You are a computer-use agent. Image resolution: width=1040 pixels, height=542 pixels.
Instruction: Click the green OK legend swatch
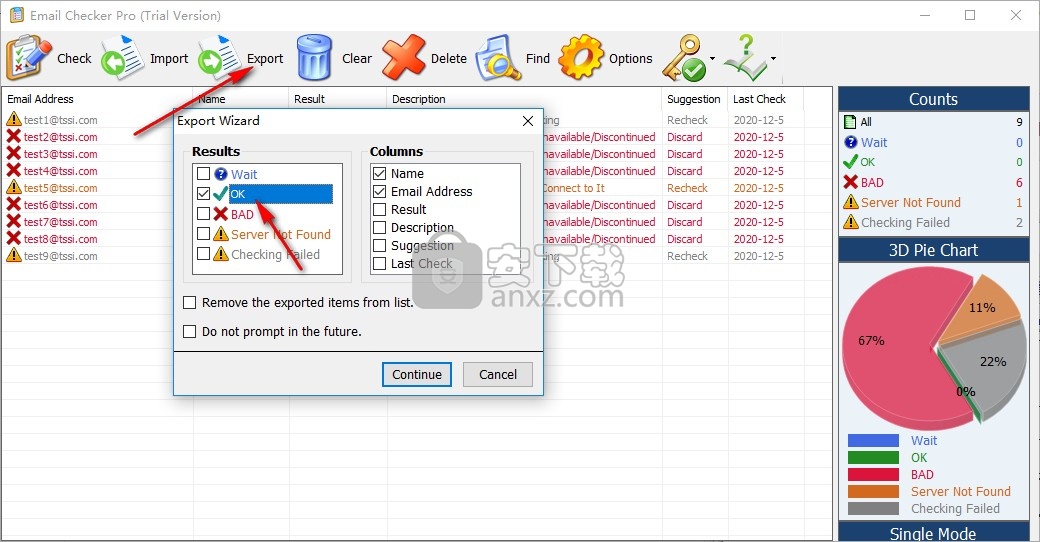(x=873, y=458)
